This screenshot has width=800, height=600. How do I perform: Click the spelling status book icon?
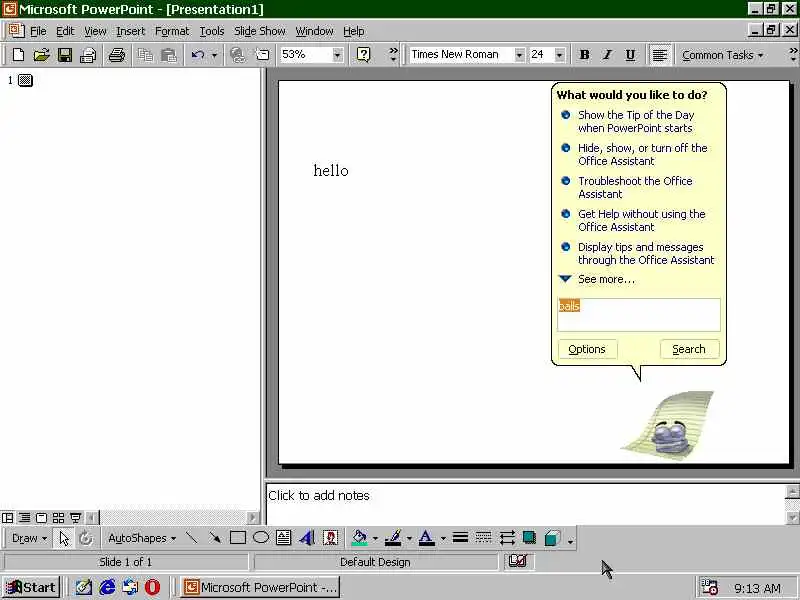click(x=517, y=561)
